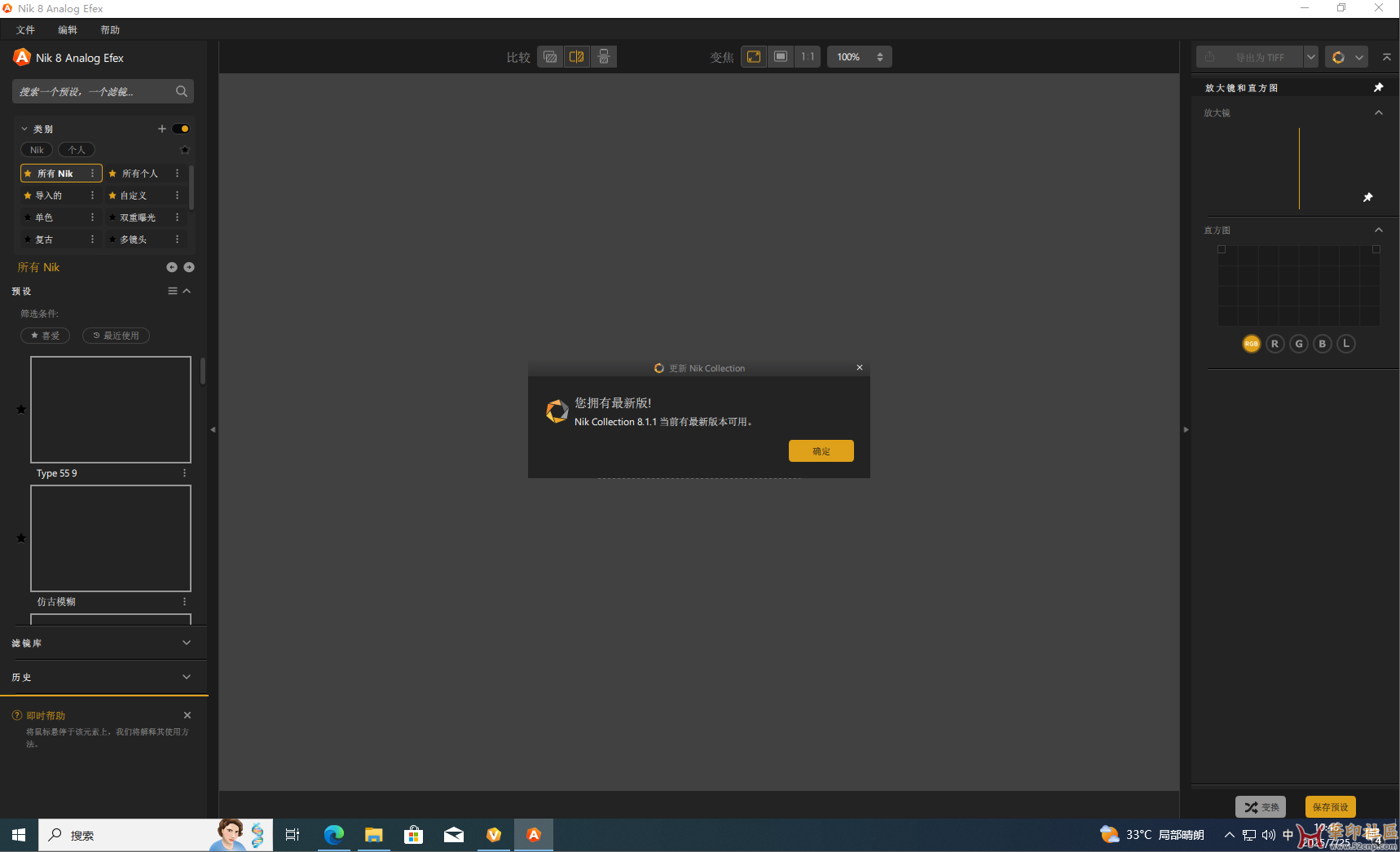Collapse the 放大镜 loupe section
This screenshot has width=1400, height=852.
point(1379,113)
